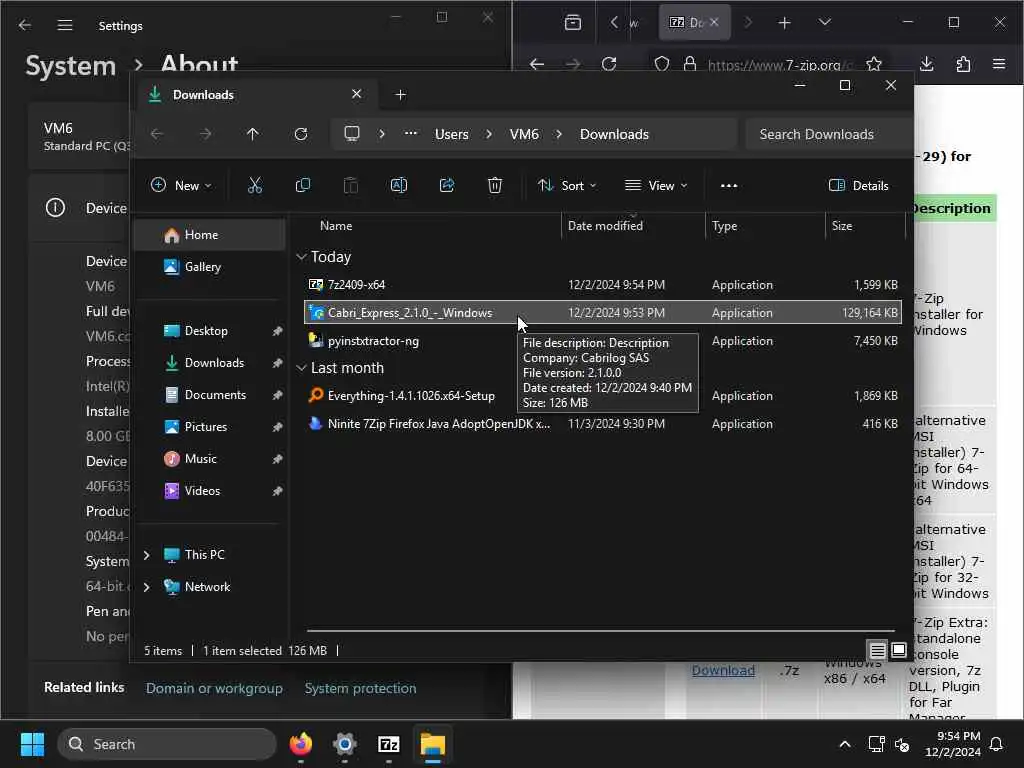Click VM6 in the address breadcrumb
Screen dimensions: 1024x768
524,134
